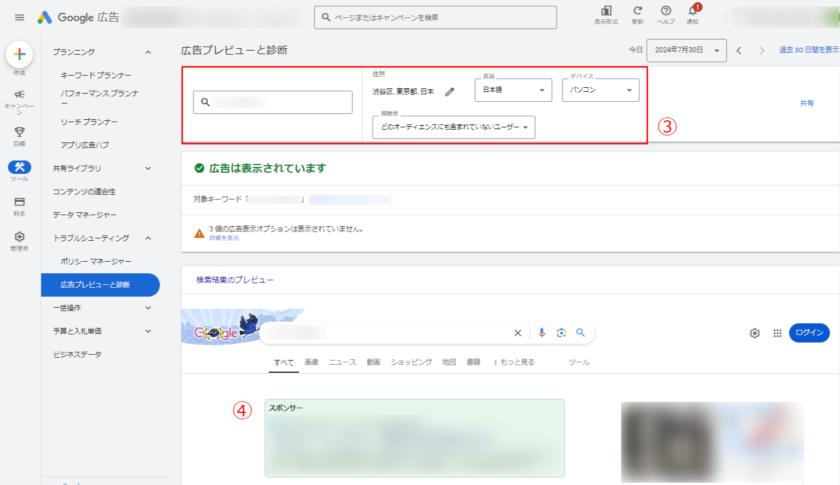Edit location with the pencil icon
The width and height of the screenshot is (840, 485).
(x=450, y=91)
